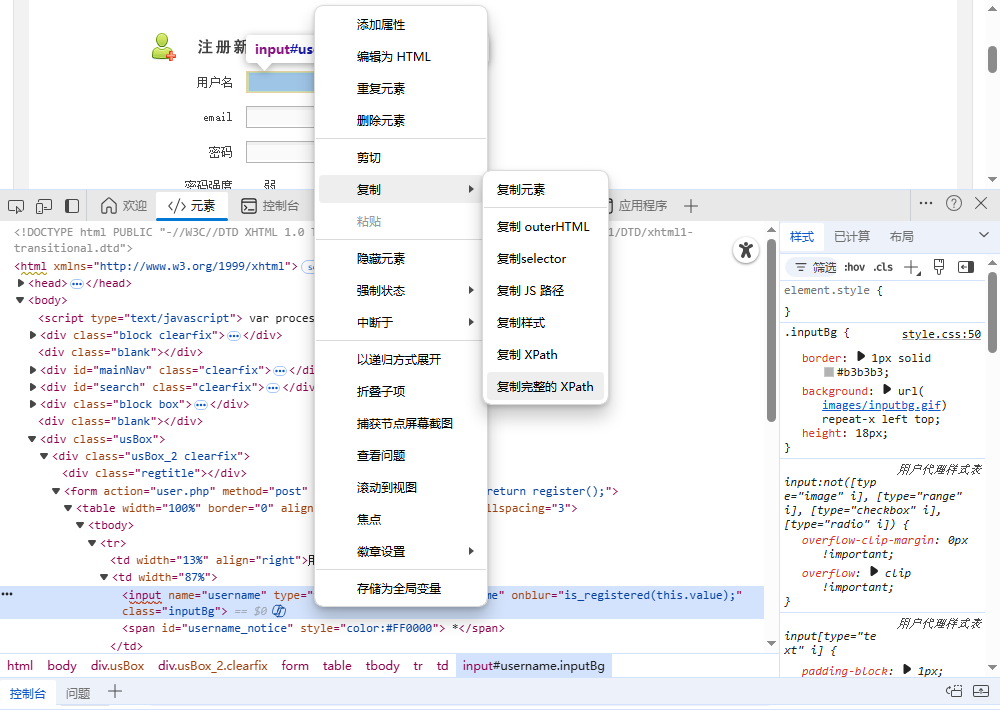Activate the inspect element picker icon
Screen dimensions: 1000x710
(16, 206)
